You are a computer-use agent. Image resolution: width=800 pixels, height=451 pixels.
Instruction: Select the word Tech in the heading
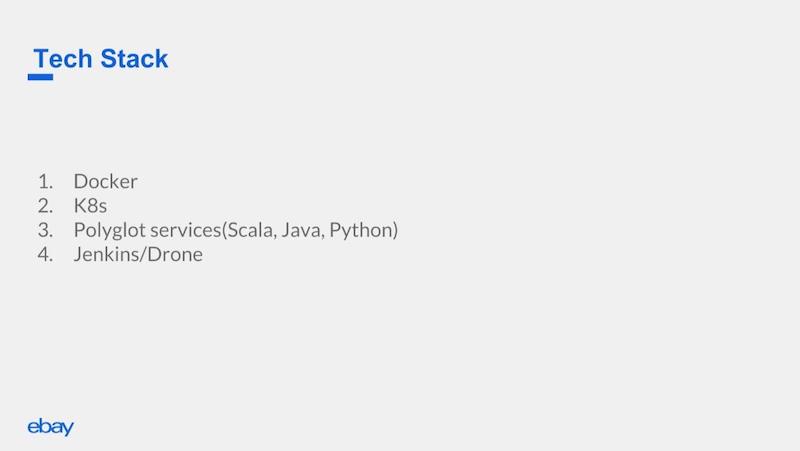pyautogui.click(x=63, y=59)
